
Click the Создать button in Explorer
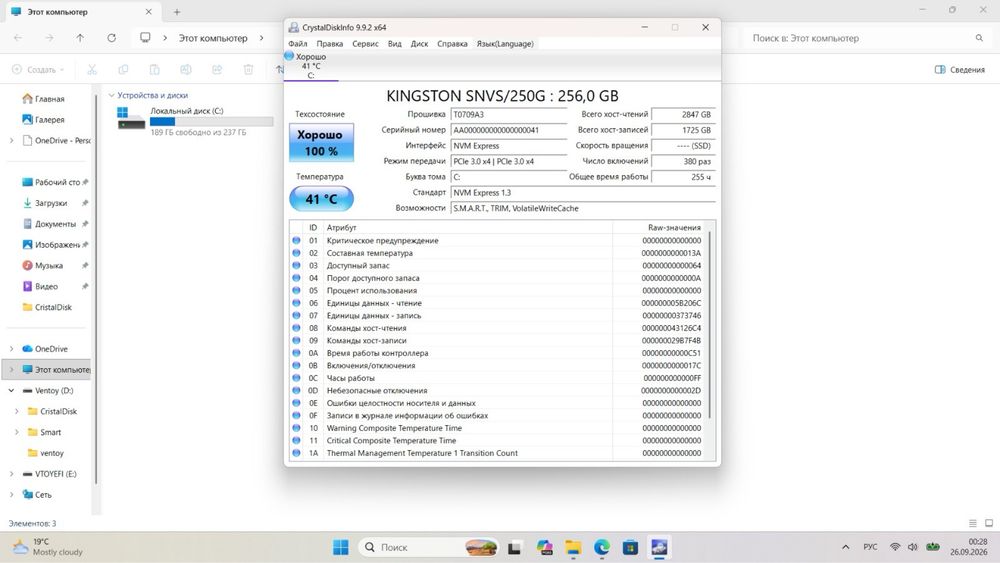38,69
